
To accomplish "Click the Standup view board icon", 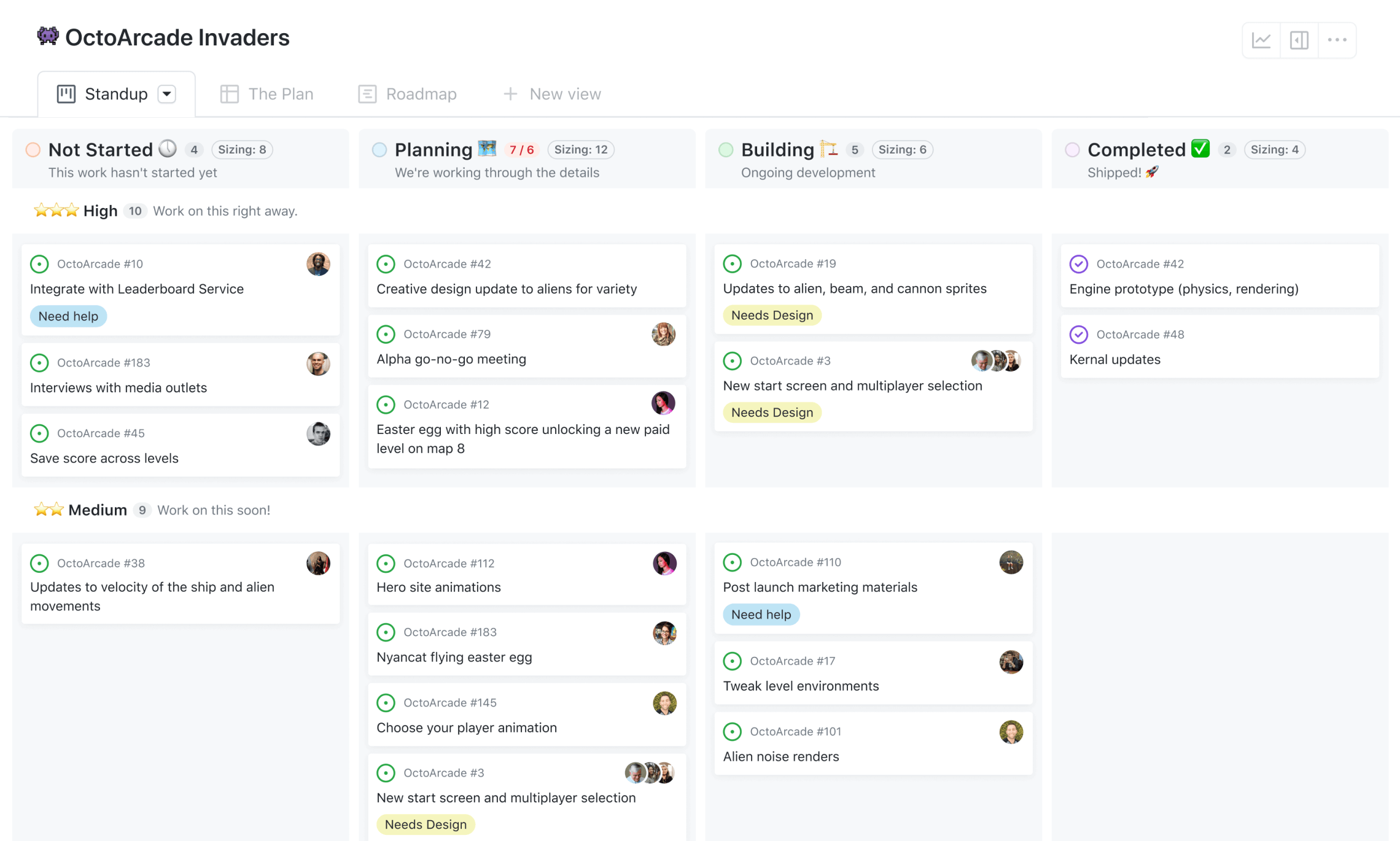I will point(68,93).
